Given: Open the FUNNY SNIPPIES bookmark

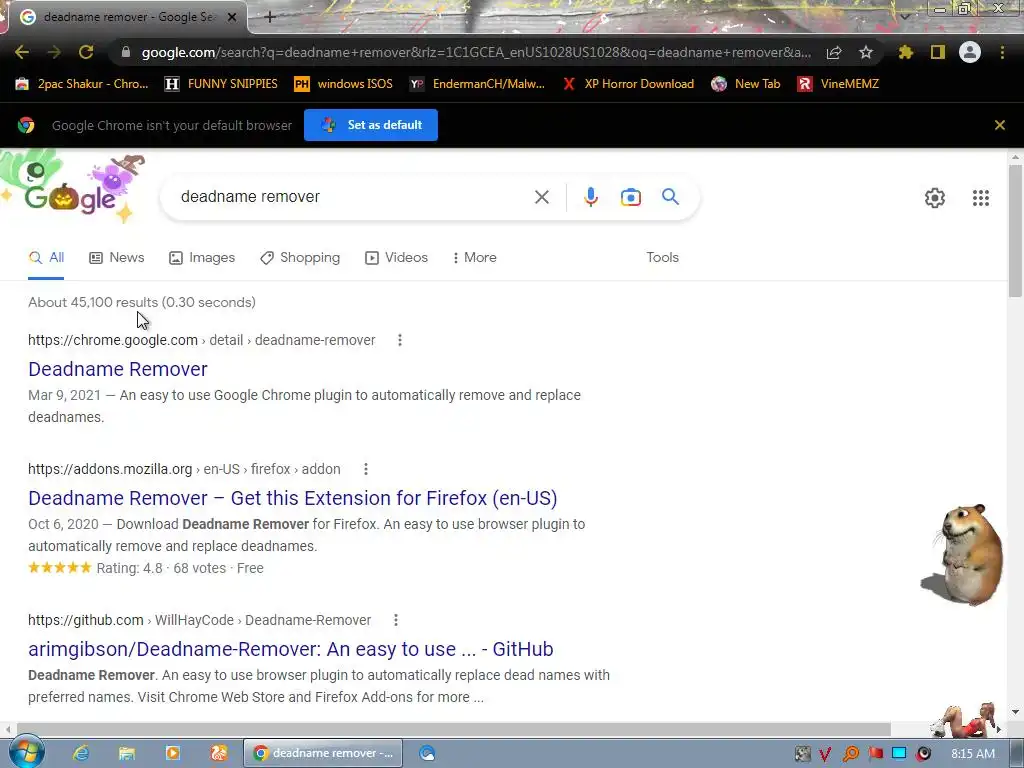Looking at the screenshot, I should [221, 84].
